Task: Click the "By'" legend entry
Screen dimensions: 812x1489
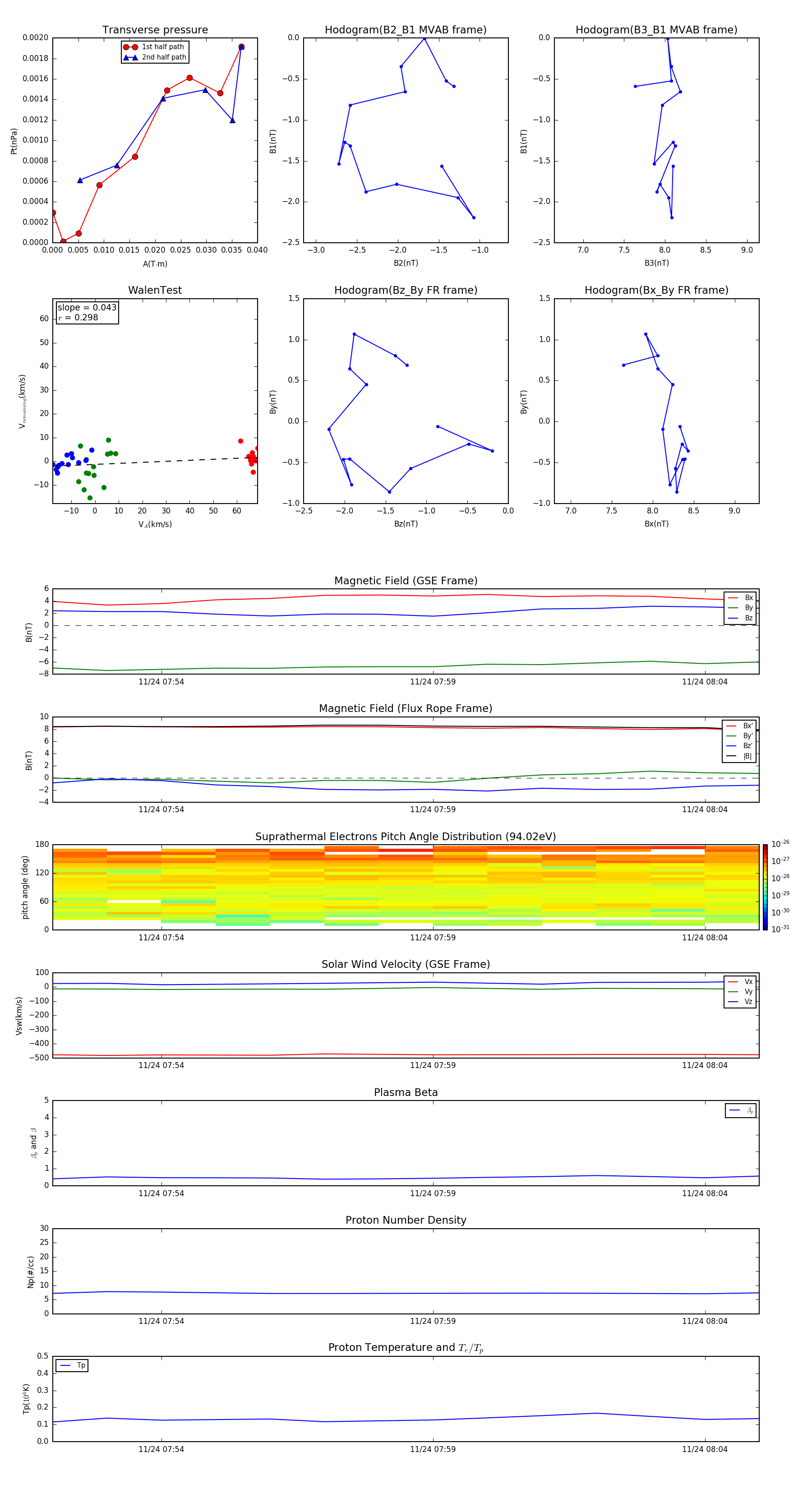Action: (x=740, y=736)
